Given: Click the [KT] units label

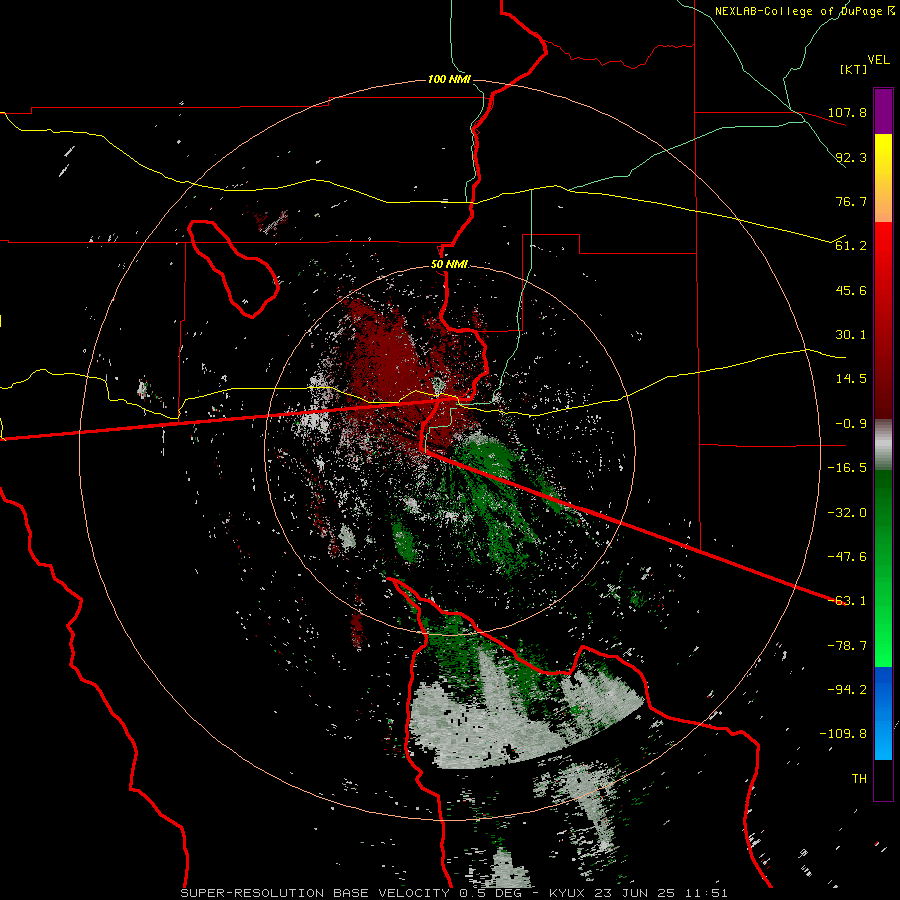Looking at the screenshot, I should 854,69.
